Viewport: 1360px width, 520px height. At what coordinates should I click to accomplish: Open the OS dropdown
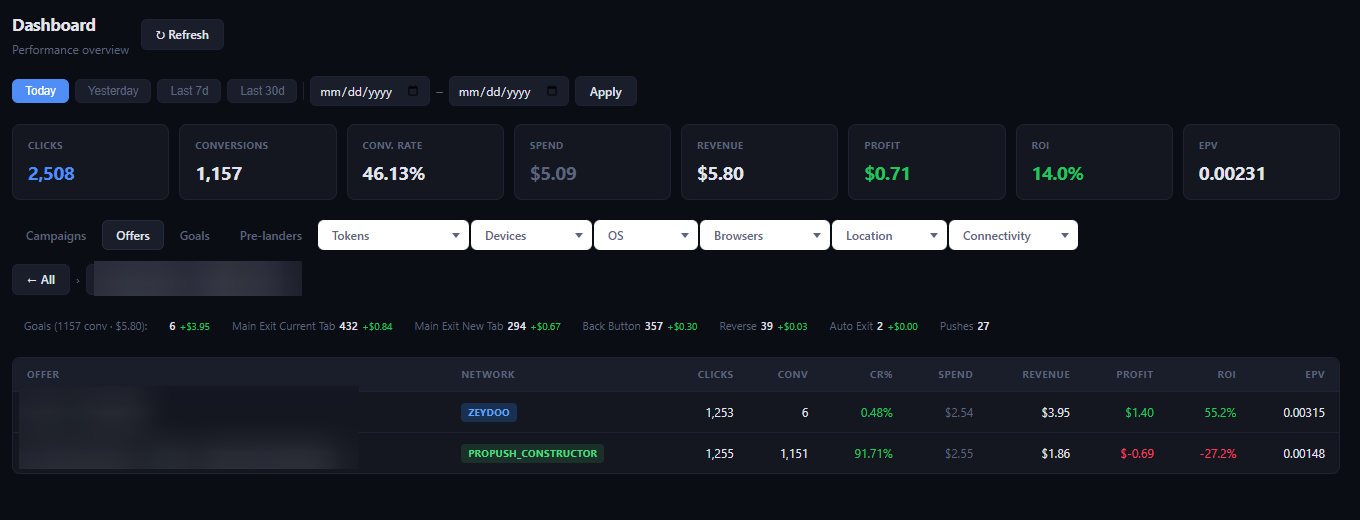[646, 236]
